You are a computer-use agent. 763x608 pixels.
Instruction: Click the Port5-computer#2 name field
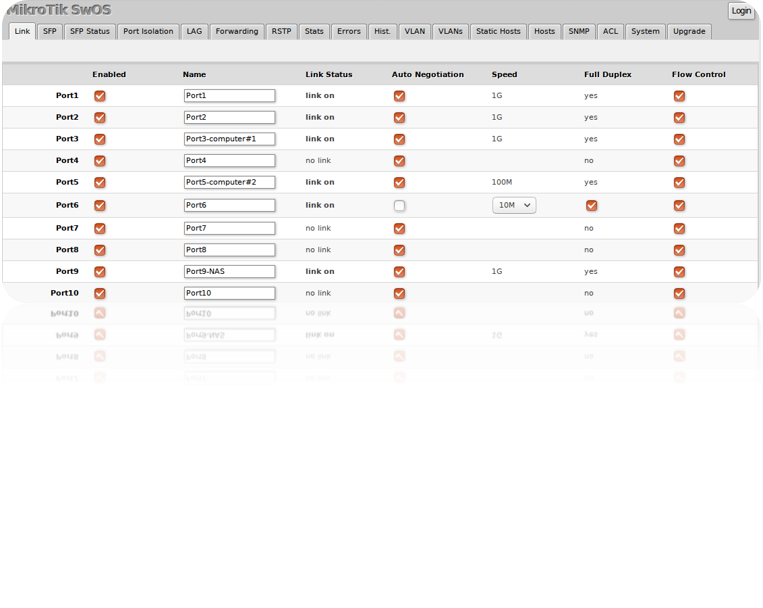point(229,183)
